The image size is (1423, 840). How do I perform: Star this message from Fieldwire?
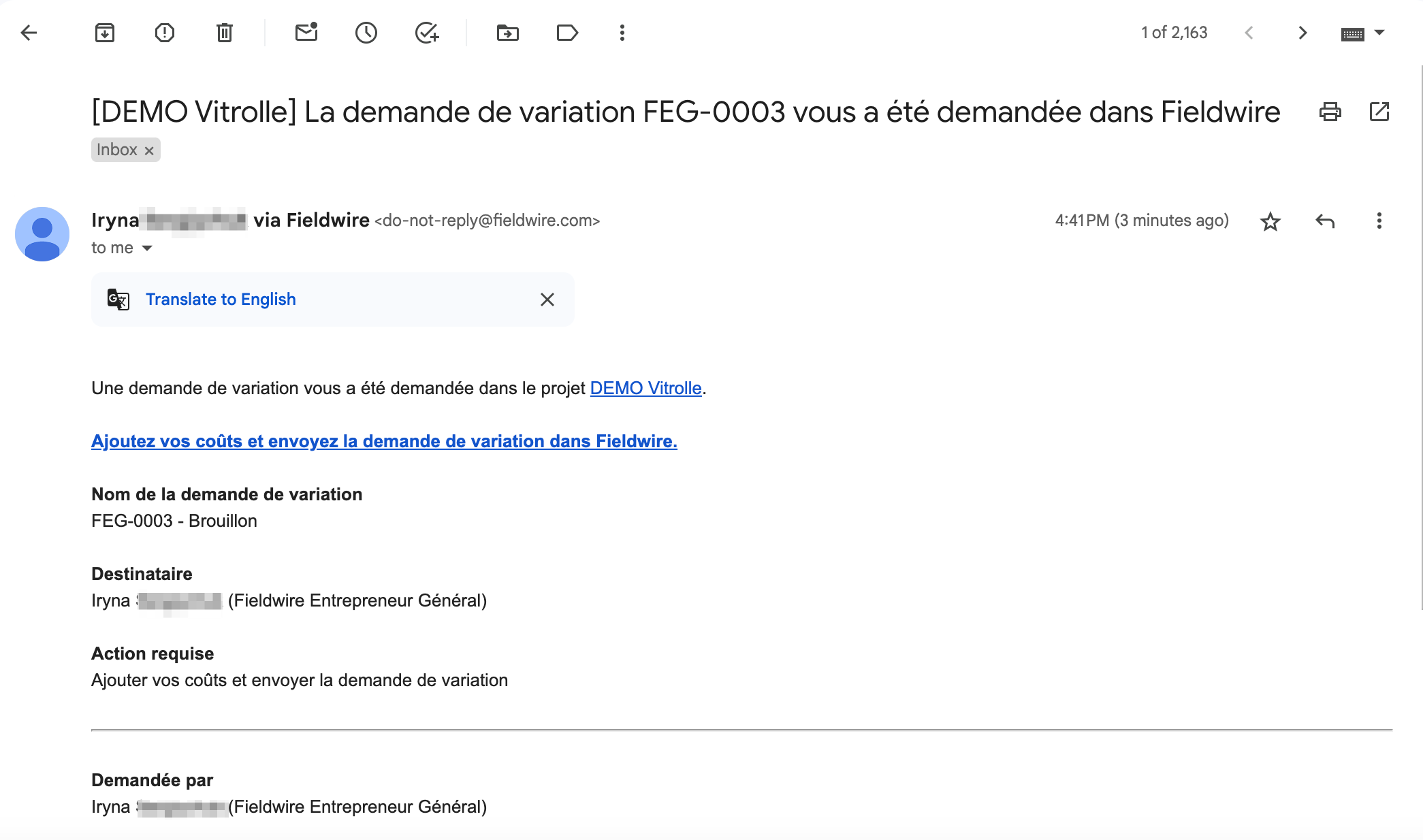point(1270,221)
